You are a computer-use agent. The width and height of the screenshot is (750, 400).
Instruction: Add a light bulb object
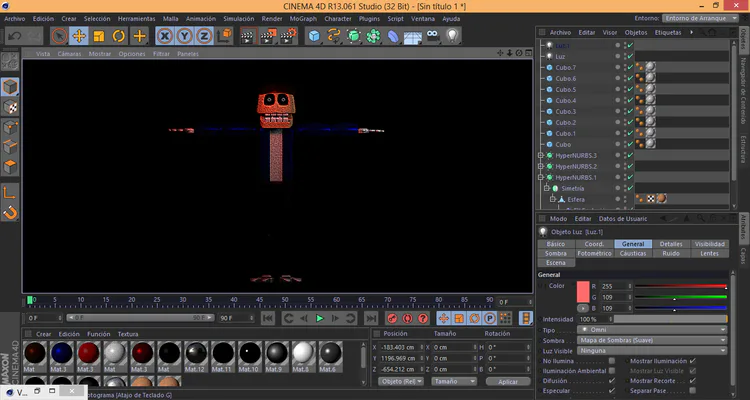(x=452, y=35)
